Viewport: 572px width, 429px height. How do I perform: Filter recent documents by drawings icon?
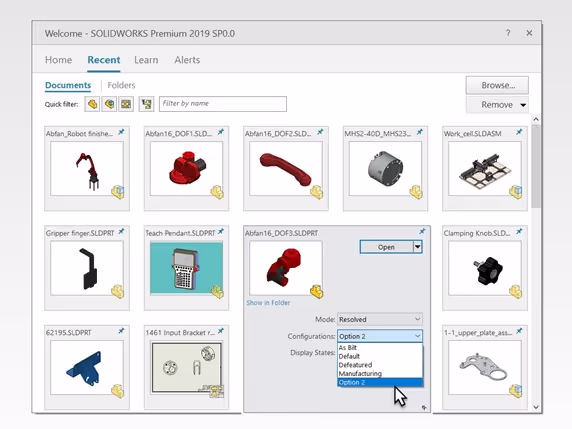click(x=126, y=104)
